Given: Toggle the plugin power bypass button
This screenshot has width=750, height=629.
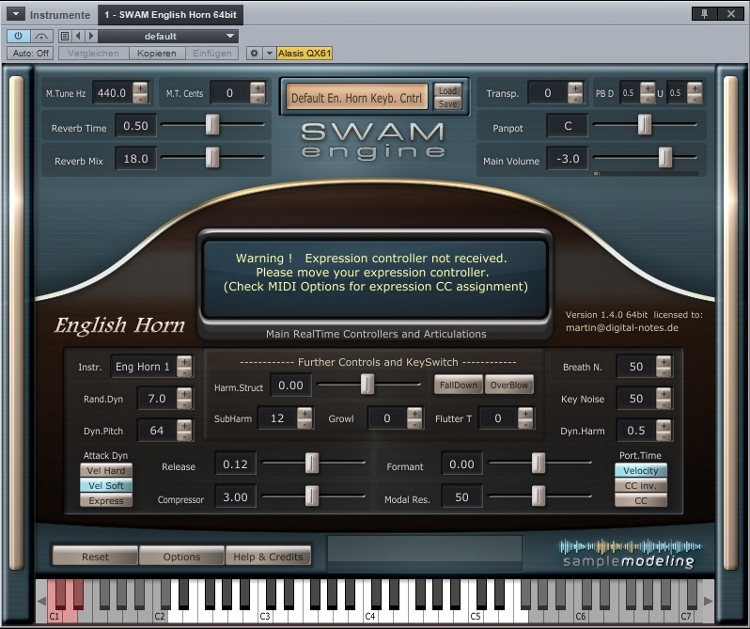Looking at the screenshot, I should tap(18, 36).
